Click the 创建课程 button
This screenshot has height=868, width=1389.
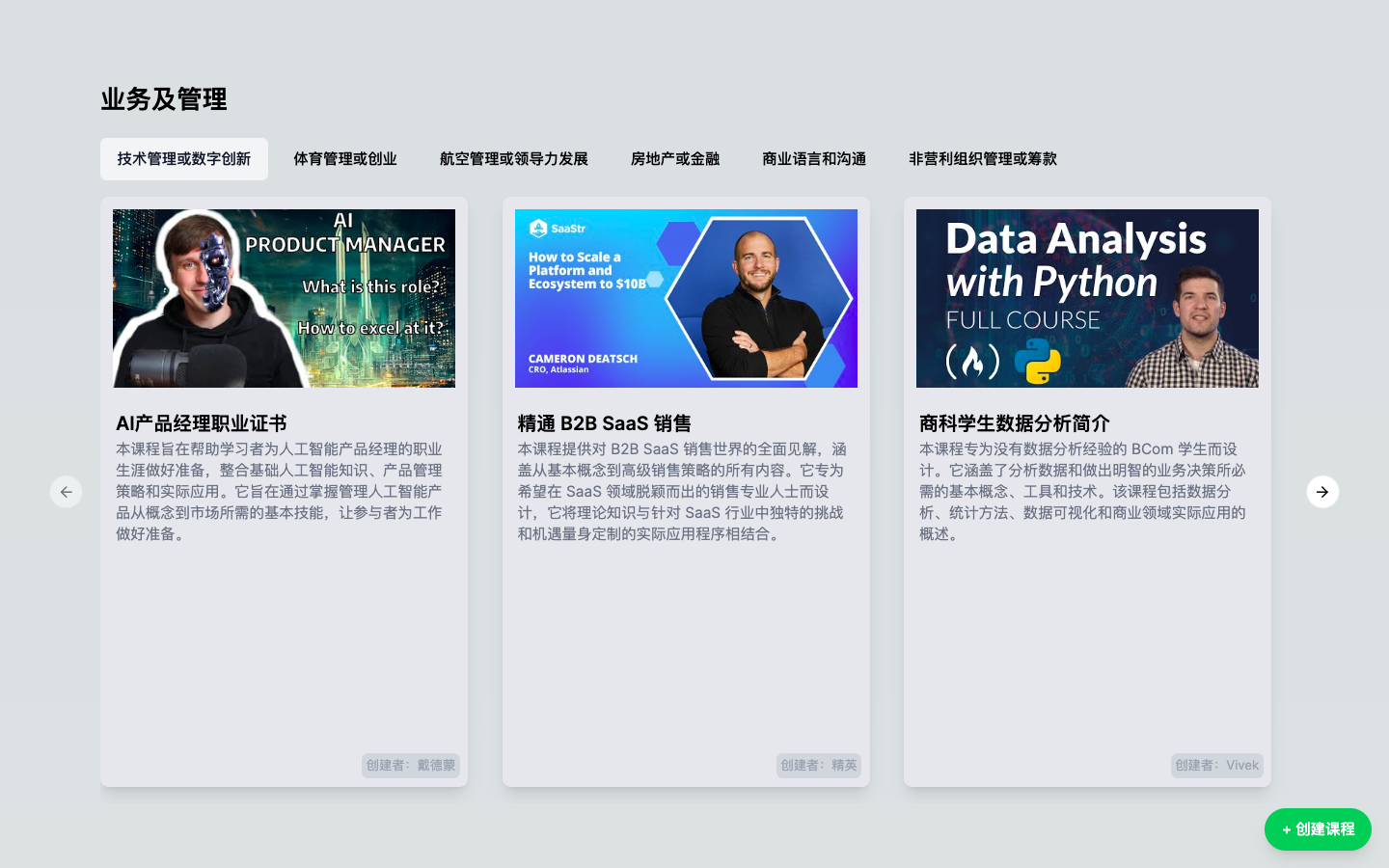pos(1318,829)
